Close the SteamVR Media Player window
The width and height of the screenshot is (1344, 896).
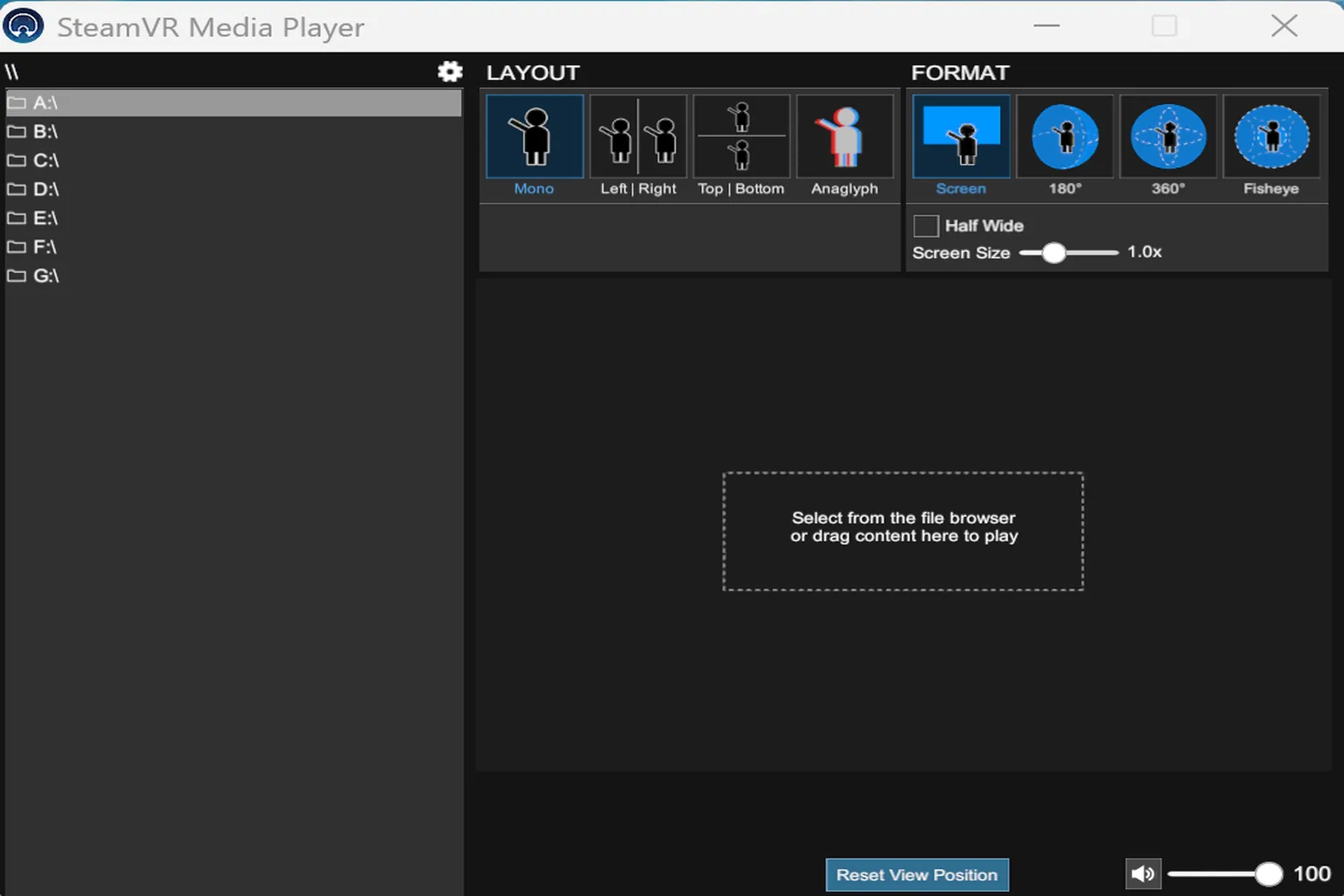(x=1284, y=25)
